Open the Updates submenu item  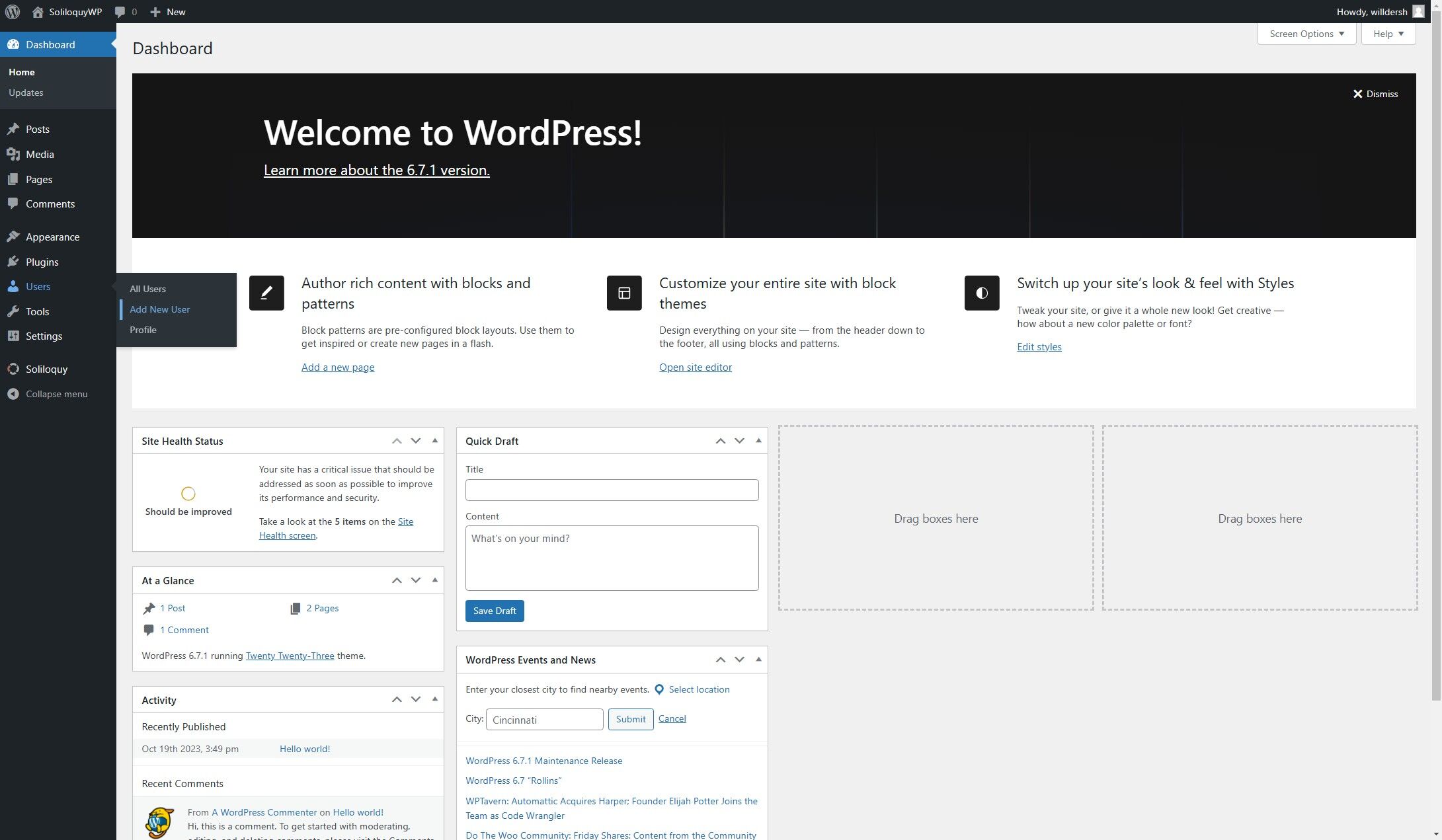(x=26, y=93)
